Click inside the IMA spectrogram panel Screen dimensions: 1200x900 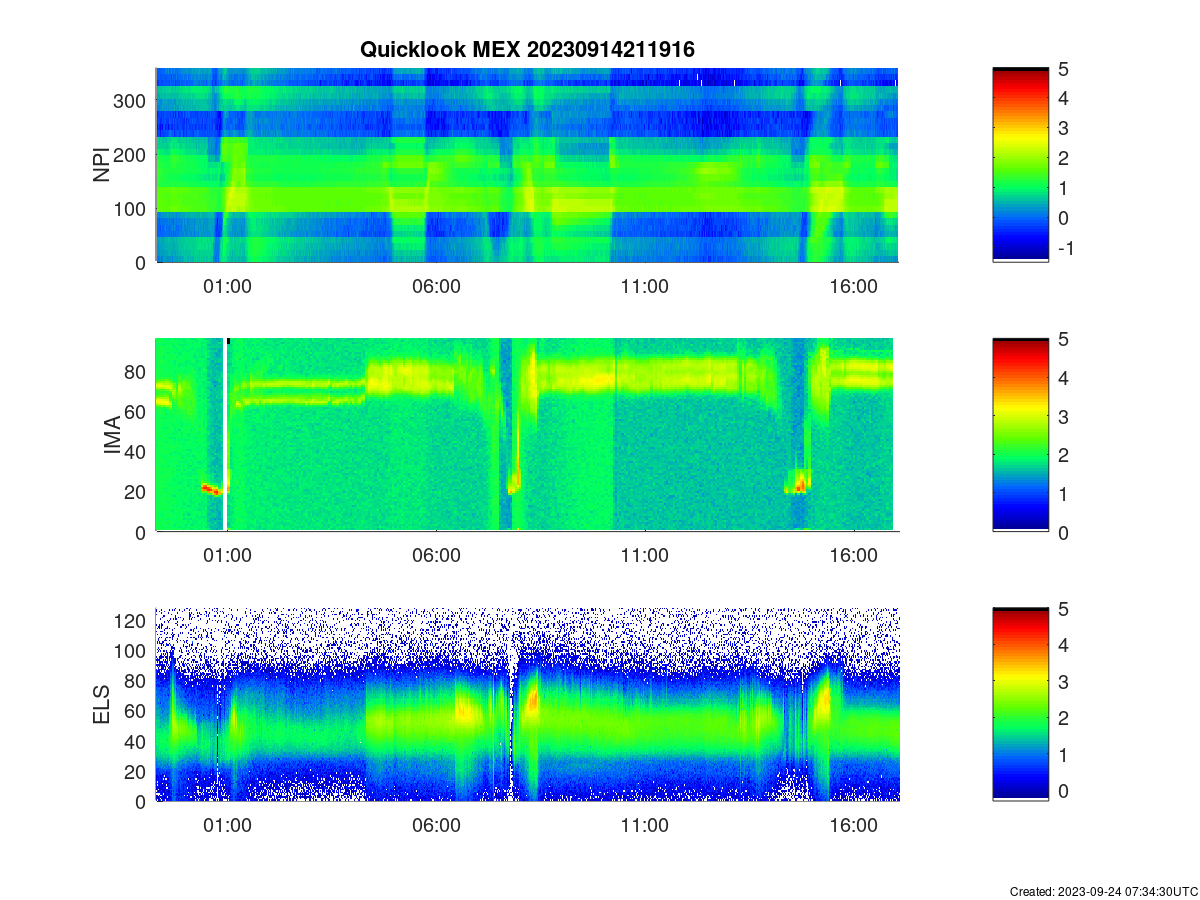coord(527,435)
